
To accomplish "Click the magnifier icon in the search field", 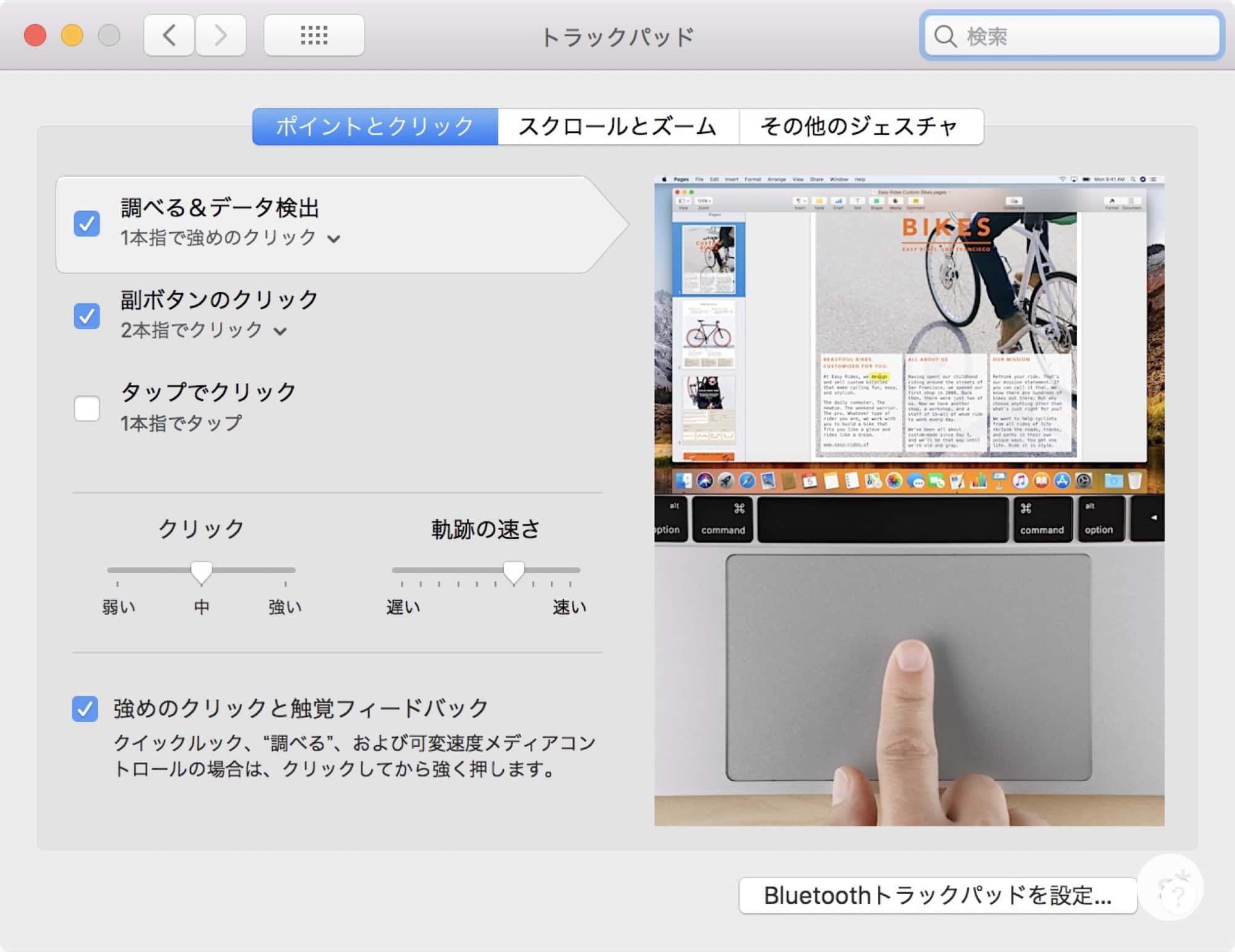I will 945,36.
